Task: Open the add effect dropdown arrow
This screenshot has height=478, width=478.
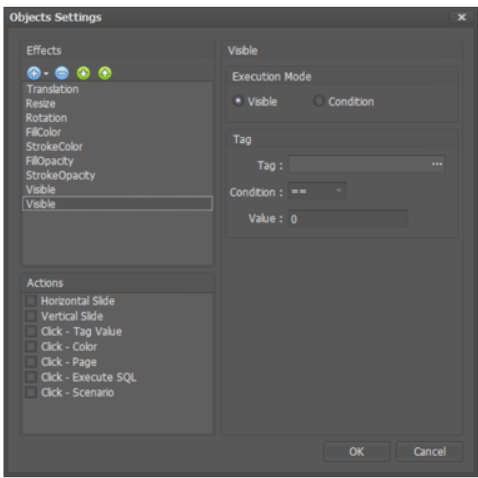Action: 46,74
